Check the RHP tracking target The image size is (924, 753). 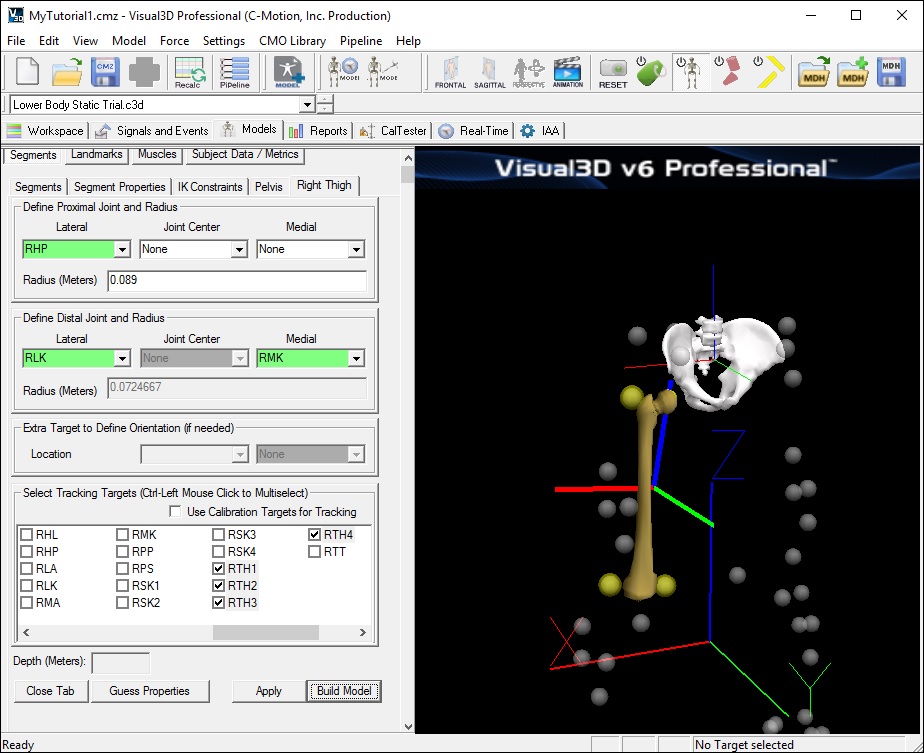click(26, 552)
